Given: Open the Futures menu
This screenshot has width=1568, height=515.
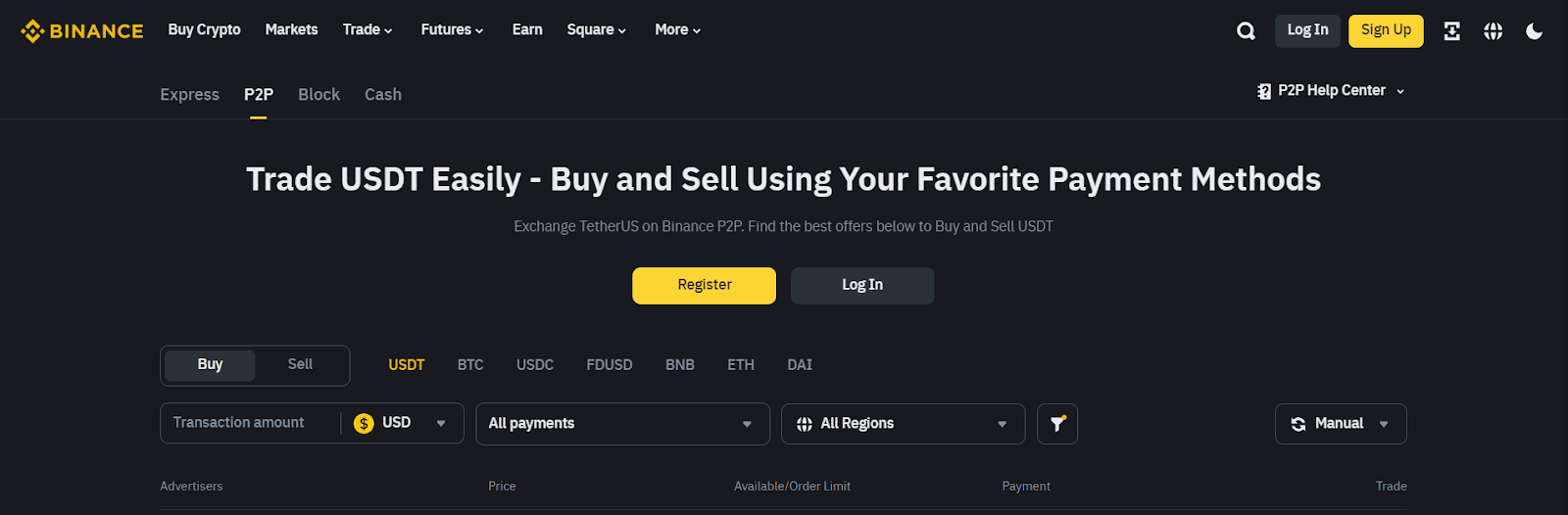Looking at the screenshot, I should click(x=452, y=30).
